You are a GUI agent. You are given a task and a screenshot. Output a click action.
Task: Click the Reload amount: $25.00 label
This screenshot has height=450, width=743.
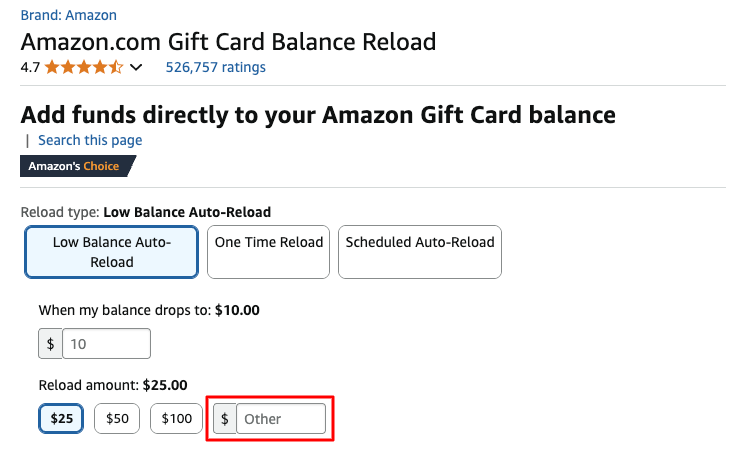112,385
